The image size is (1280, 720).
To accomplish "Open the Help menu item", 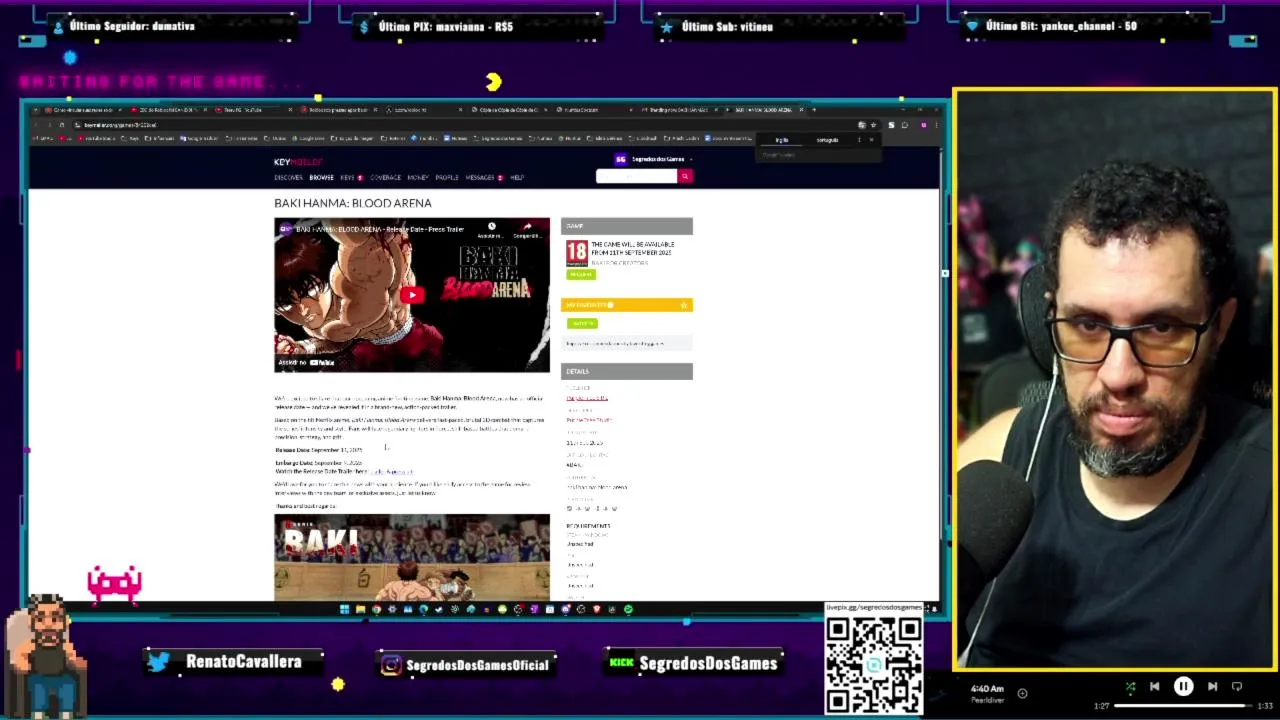I will (517, 177).
